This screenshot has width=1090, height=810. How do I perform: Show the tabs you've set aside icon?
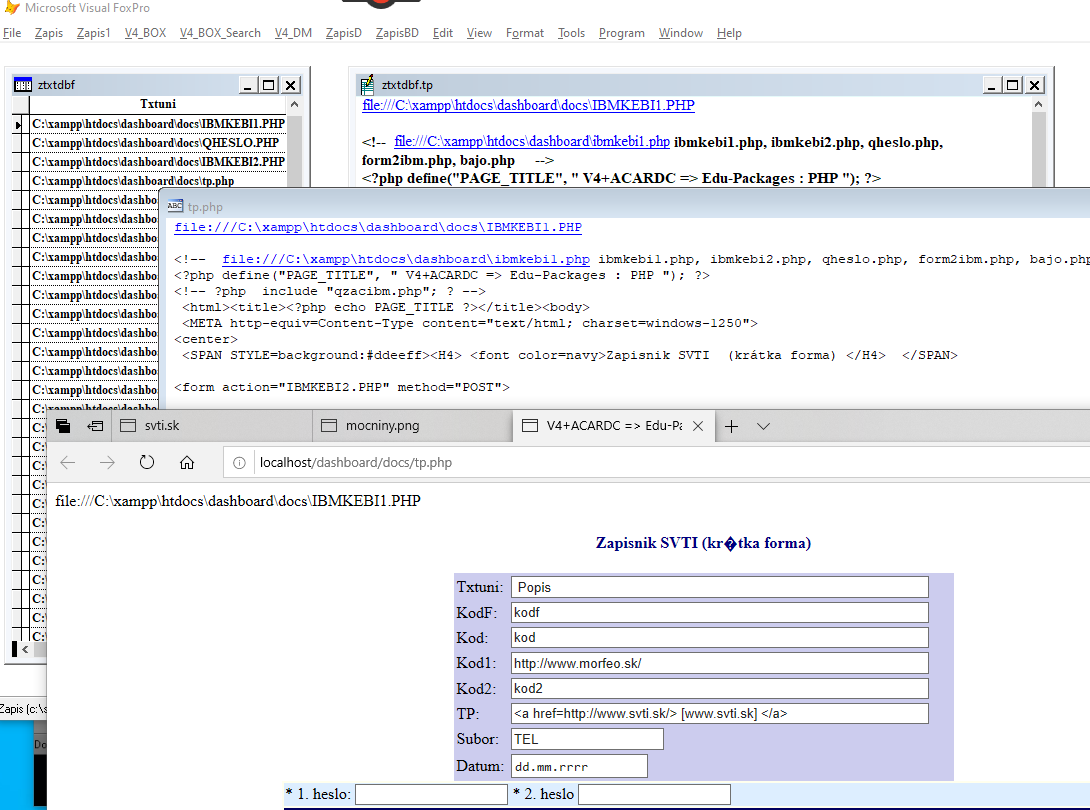pyautogui.click(x=63, y=426)
